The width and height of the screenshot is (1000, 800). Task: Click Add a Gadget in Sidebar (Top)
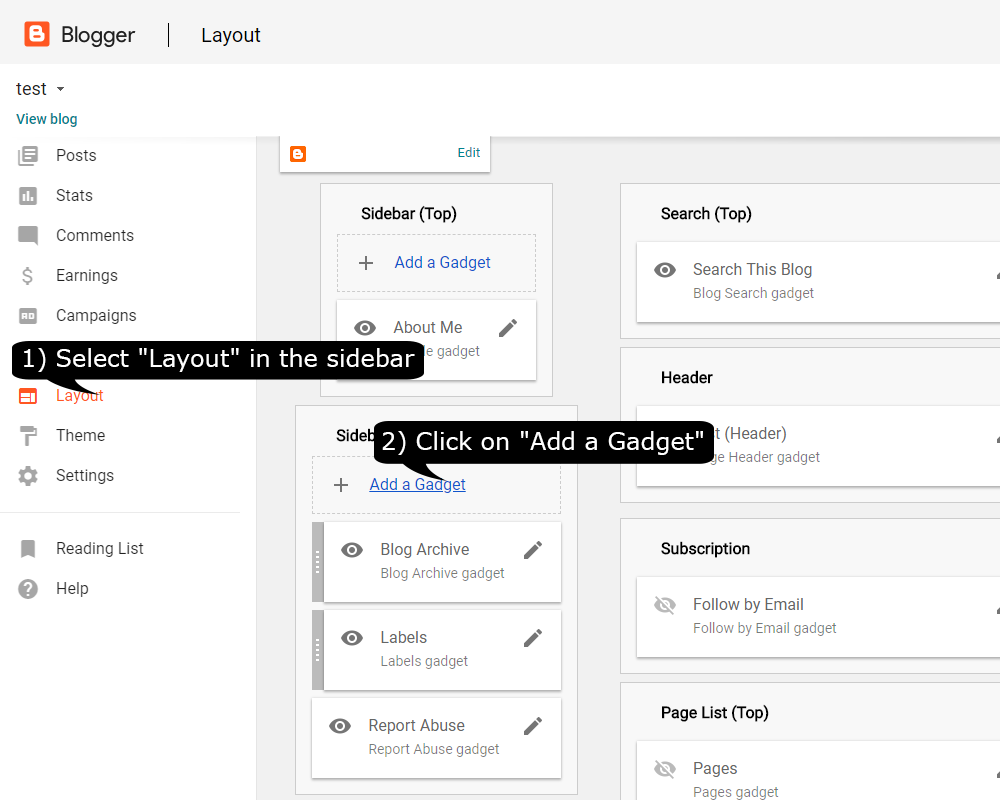point(443,263)
